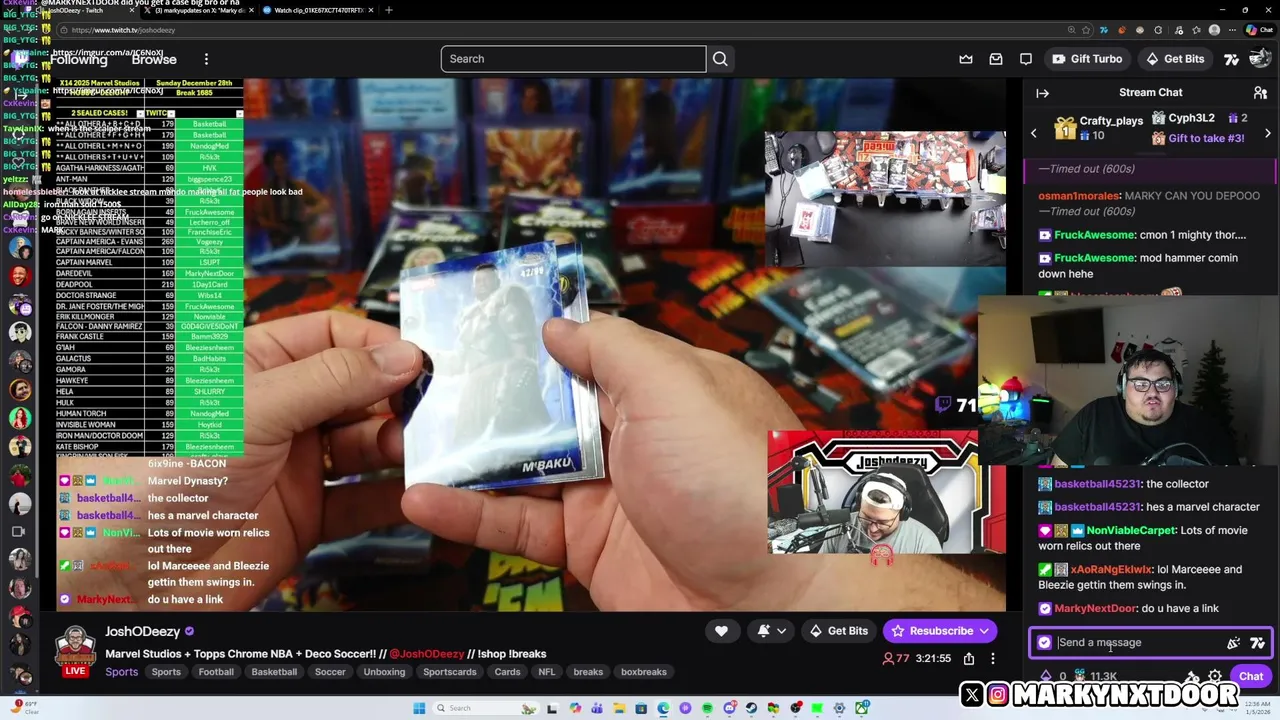The width and height of the screenshot is (1280, 720).
Task: Open the chat community users list
Action: [1260, 93]
